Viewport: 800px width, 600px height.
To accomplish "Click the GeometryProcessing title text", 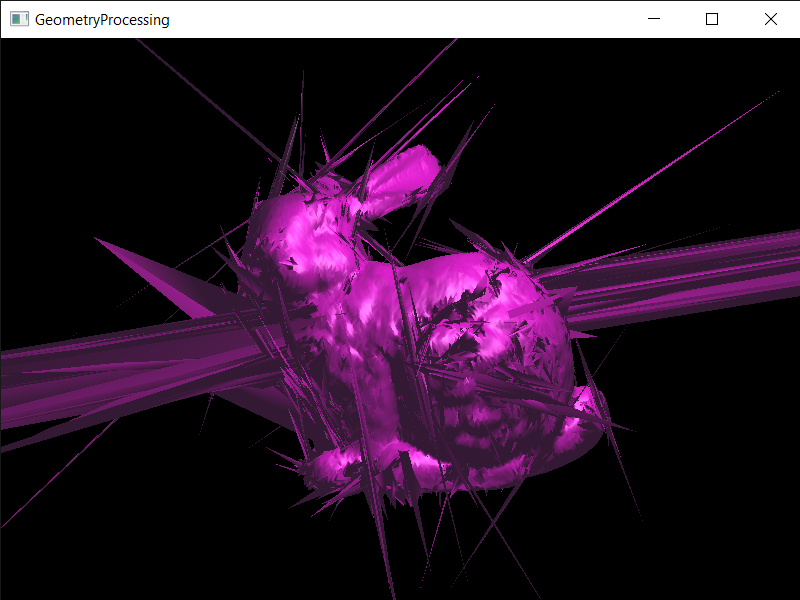I will click(x=101, y=19).
